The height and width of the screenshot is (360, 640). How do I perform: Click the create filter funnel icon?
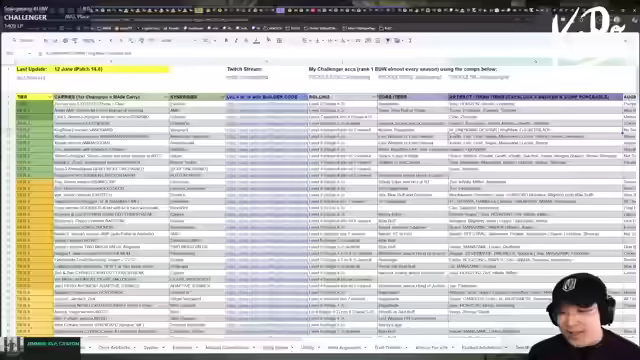[x=388, y=40]
